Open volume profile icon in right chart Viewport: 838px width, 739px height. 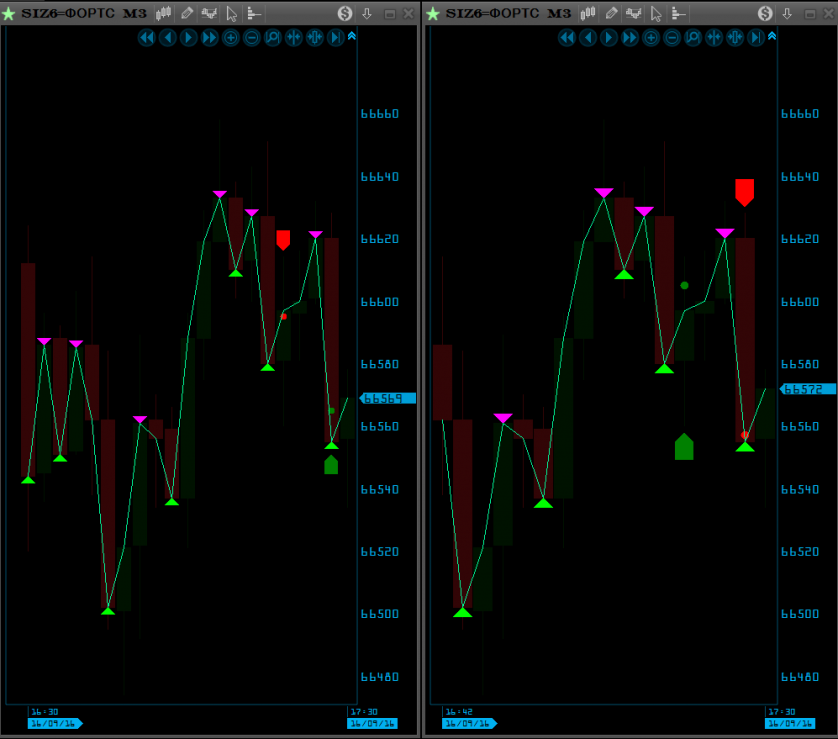click(x=677, y=13)
